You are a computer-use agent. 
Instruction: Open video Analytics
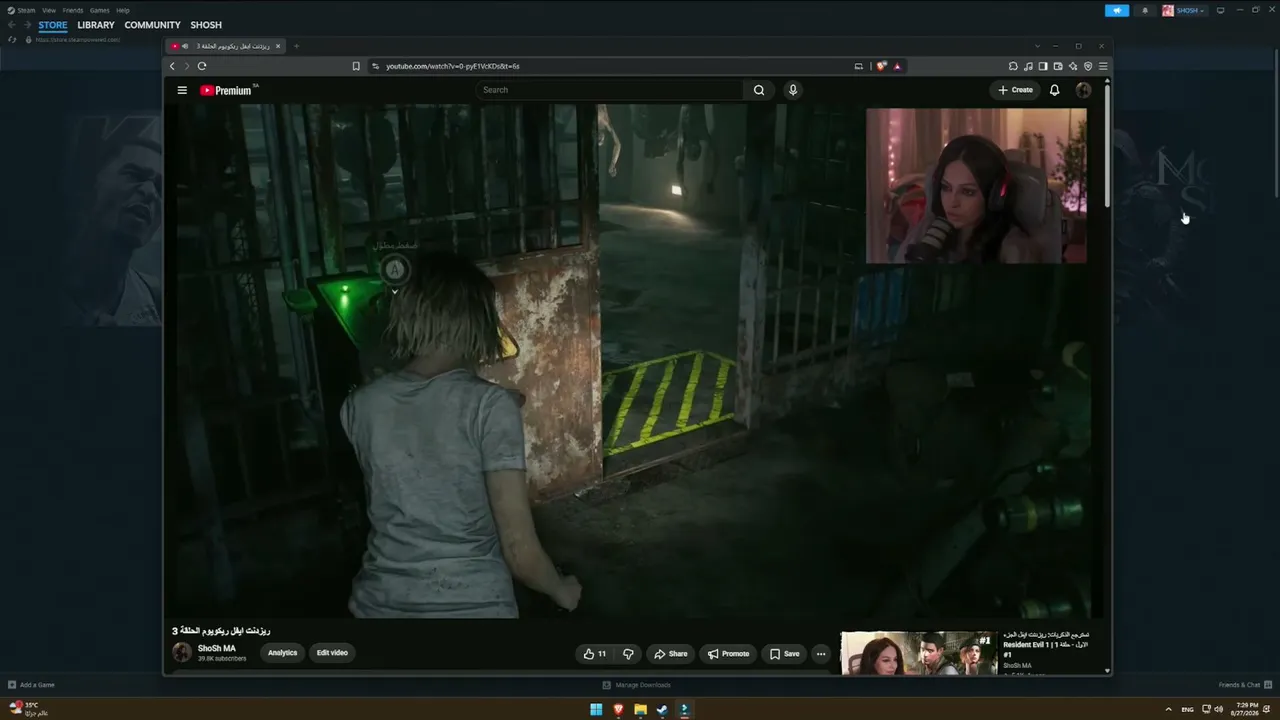coord(283,653)
